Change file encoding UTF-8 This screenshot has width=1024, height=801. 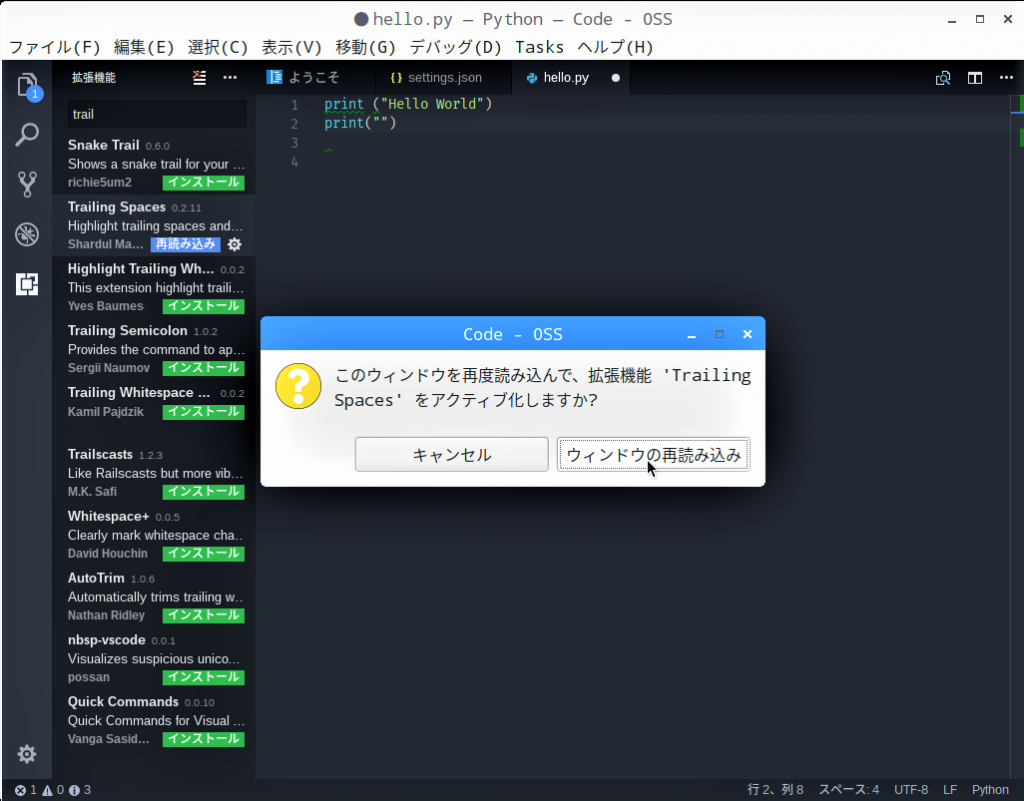[911, 790]
